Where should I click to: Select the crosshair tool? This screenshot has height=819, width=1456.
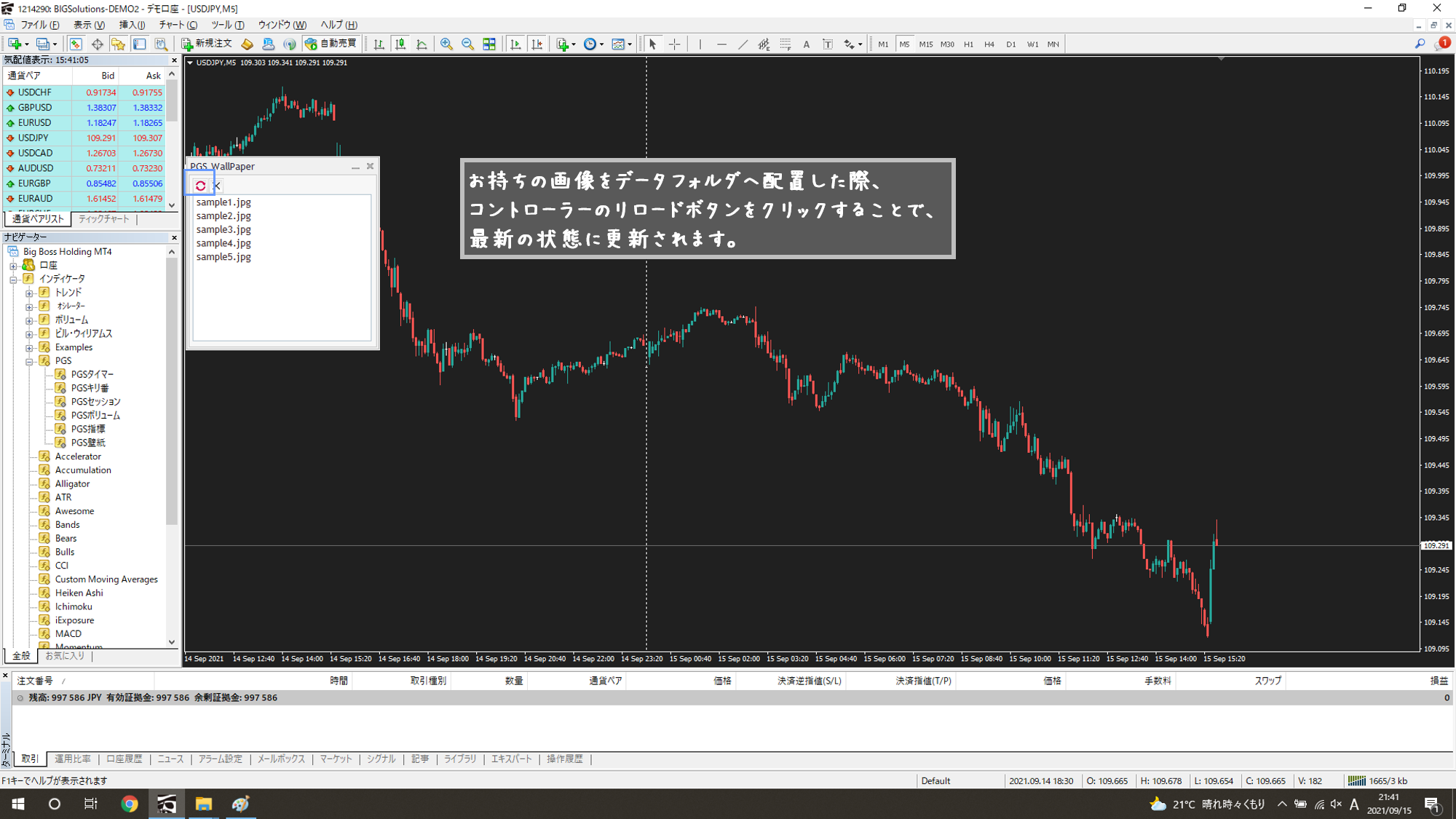point(674,44)
